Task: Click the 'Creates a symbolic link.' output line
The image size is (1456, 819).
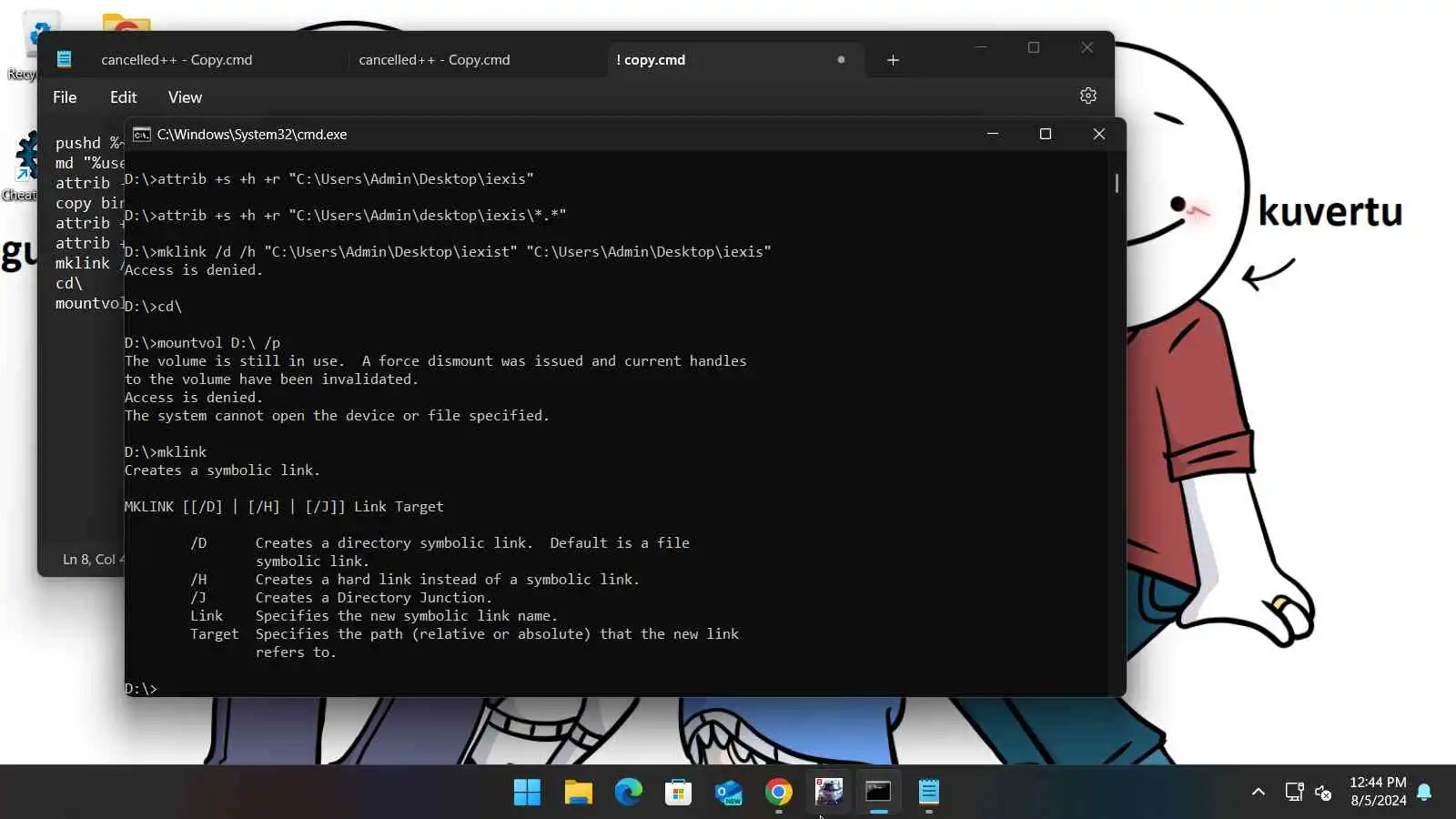Action: click(x=222, y=470)
